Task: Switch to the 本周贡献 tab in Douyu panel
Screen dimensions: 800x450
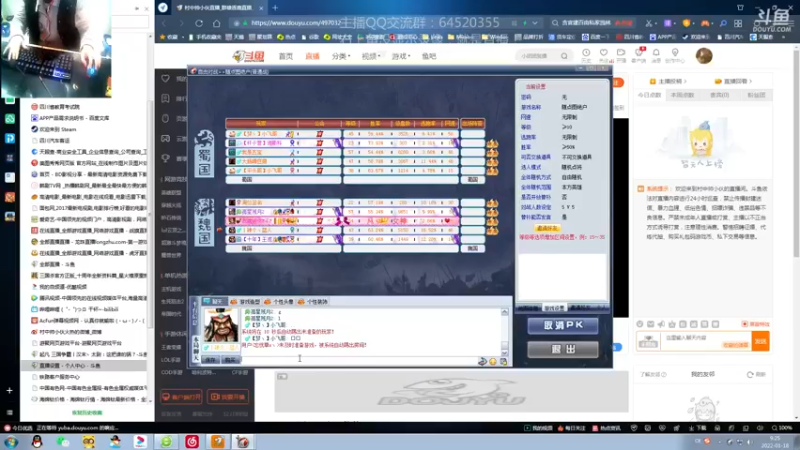Action: (683, 95)
